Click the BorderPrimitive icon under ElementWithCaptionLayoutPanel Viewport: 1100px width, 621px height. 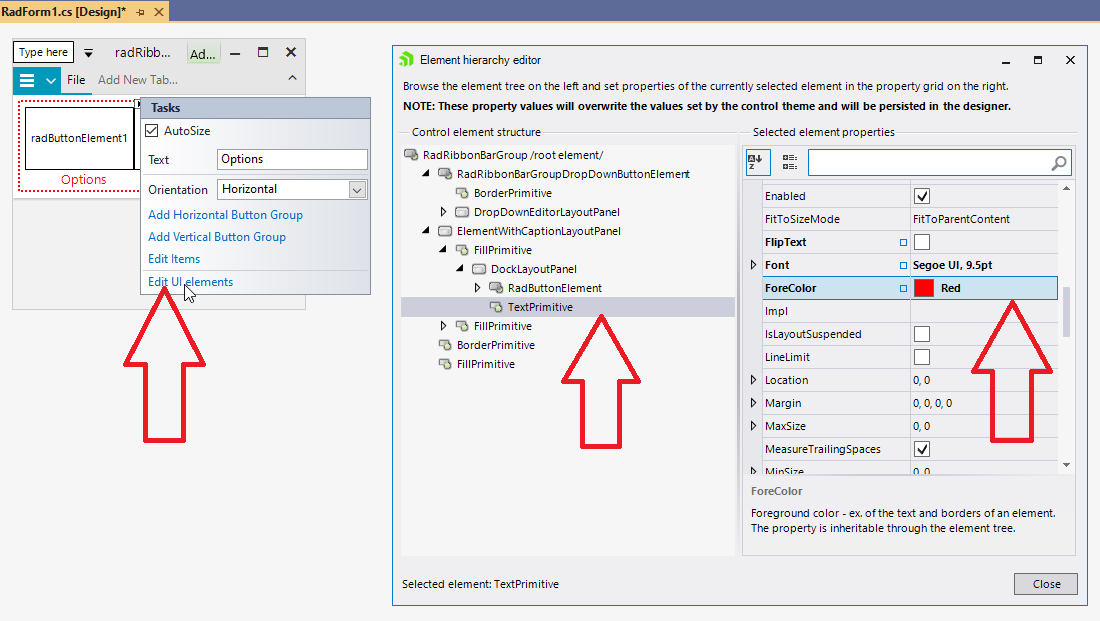(x=445, y=345)
